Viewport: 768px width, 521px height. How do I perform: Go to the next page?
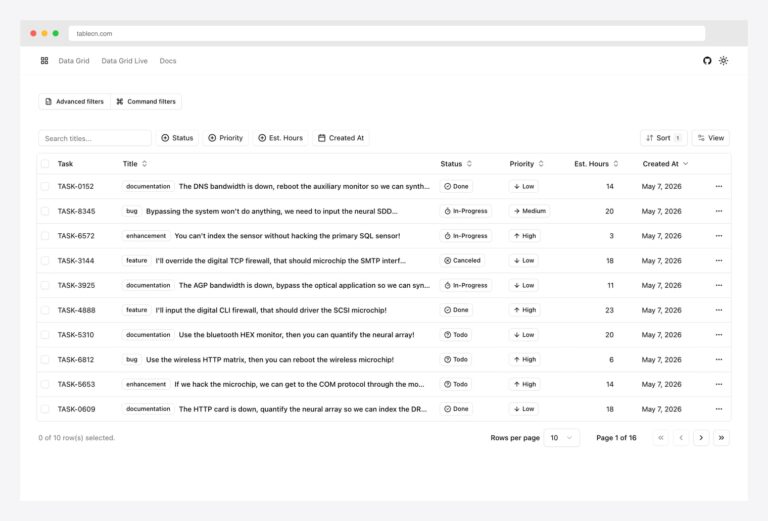pos(701,438)
